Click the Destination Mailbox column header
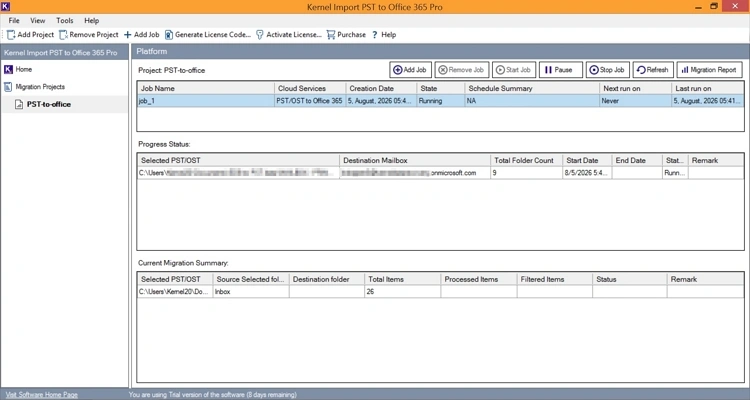Screen dimensions: 750x400 pyautogui.click(x=415, y=161)
